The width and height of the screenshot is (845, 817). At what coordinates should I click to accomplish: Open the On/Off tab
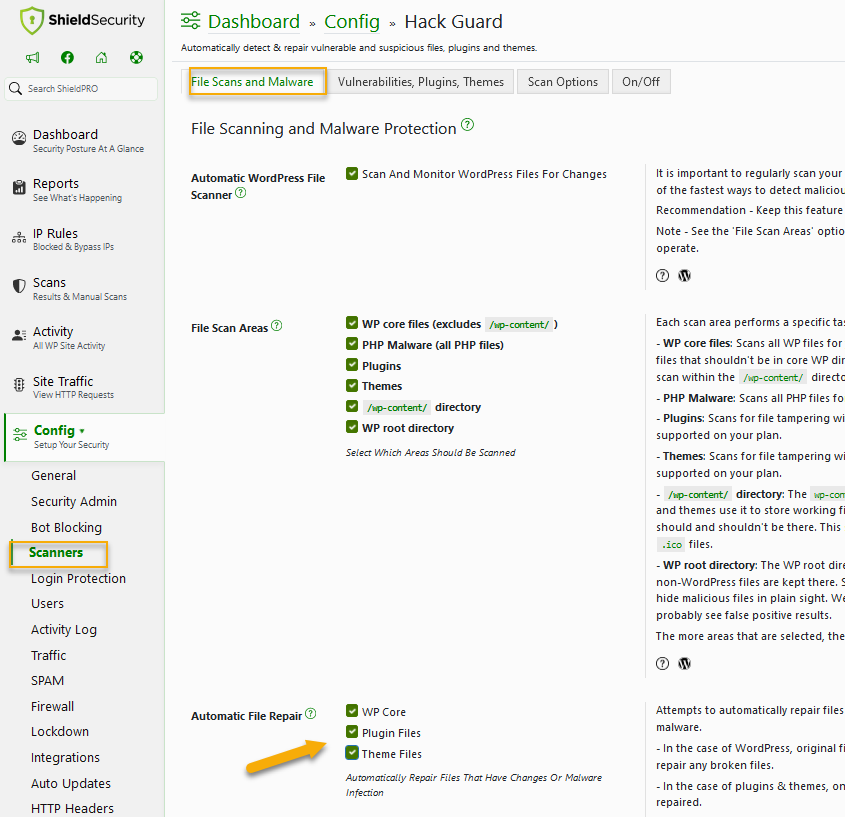pyautogui.click(x=641, y=81)
